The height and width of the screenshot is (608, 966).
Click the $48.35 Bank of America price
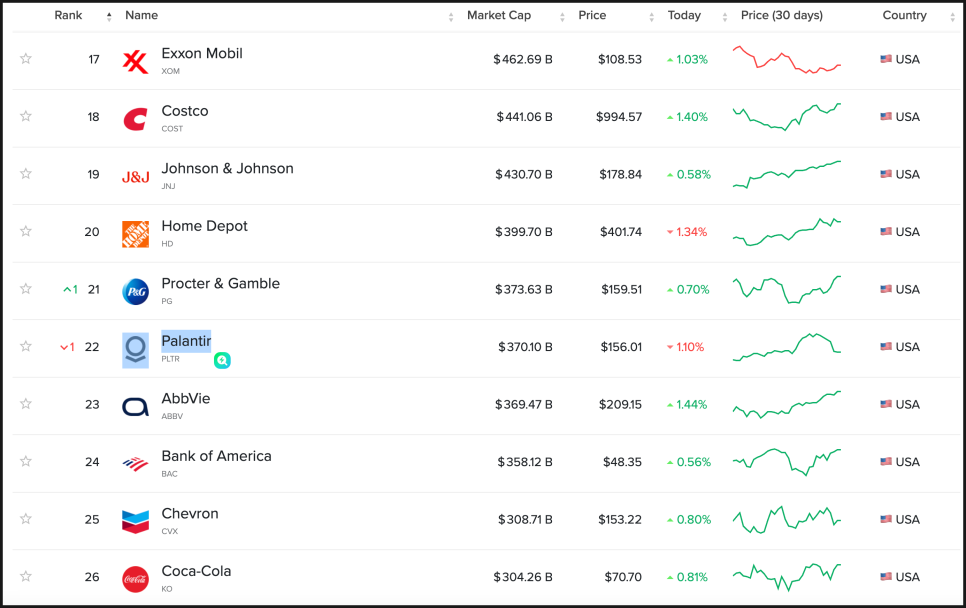[x=622, y=462]
